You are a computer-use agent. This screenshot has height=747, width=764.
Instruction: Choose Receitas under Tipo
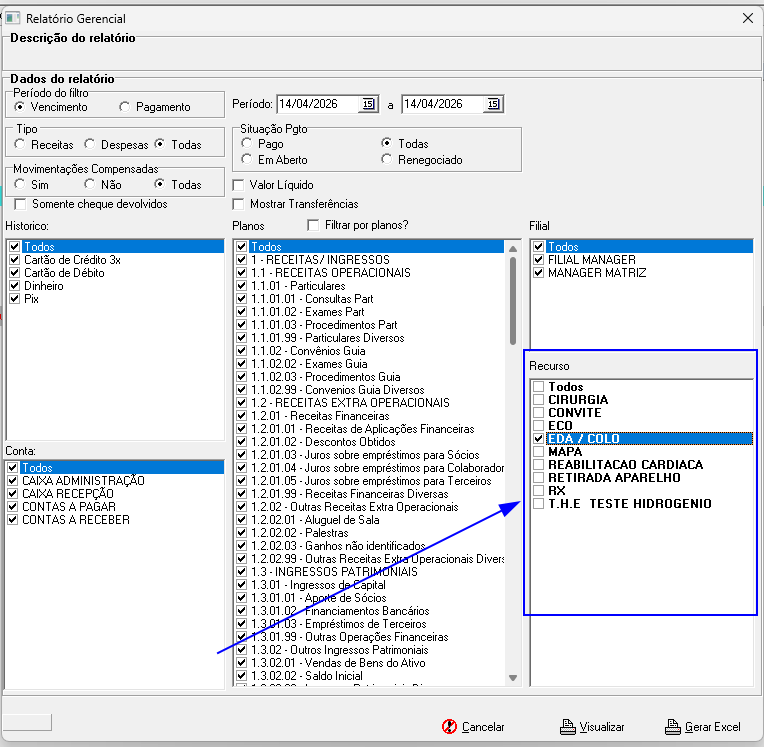pos(19,144)
